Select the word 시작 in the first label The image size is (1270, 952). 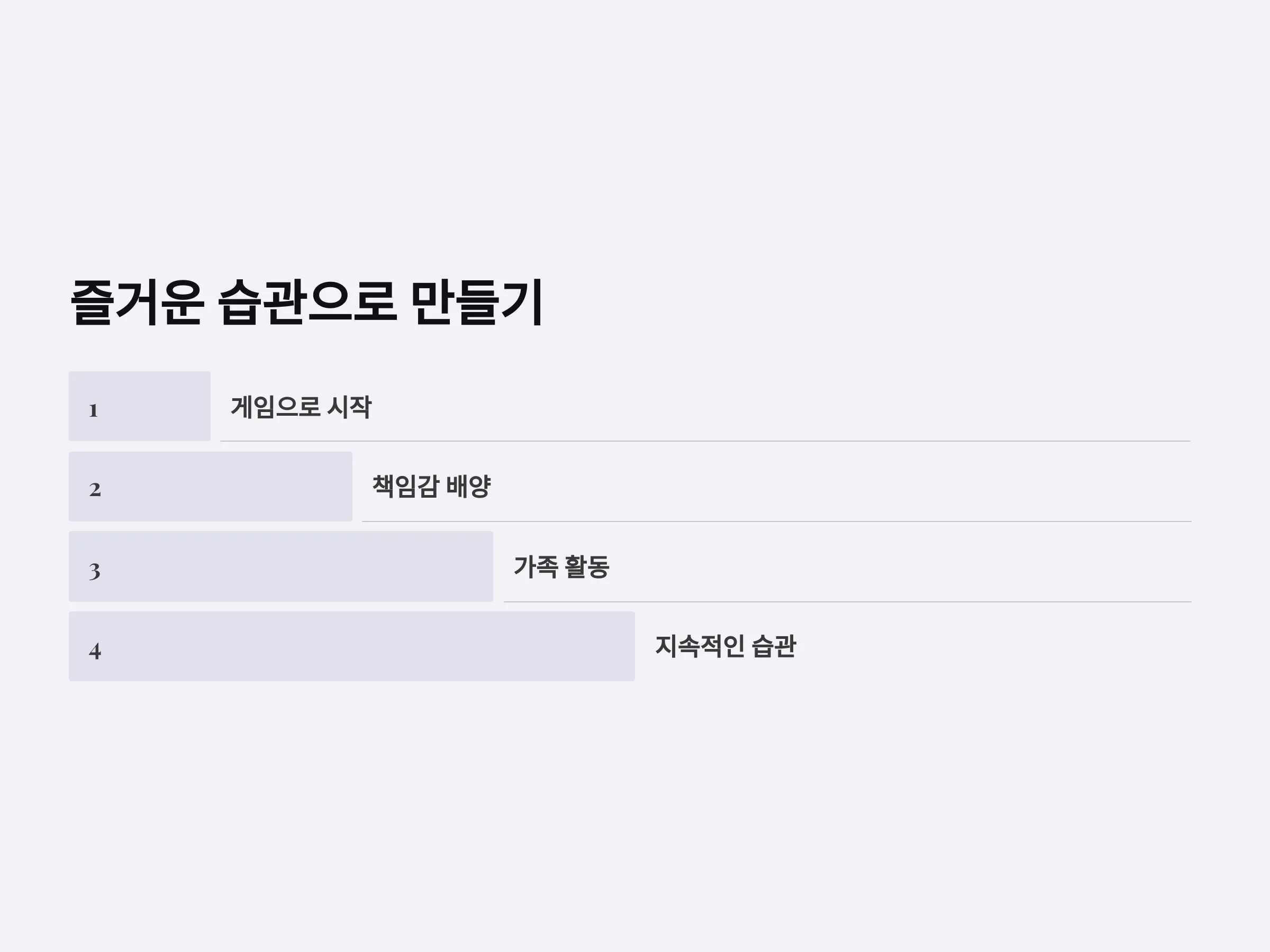(349, 407)
